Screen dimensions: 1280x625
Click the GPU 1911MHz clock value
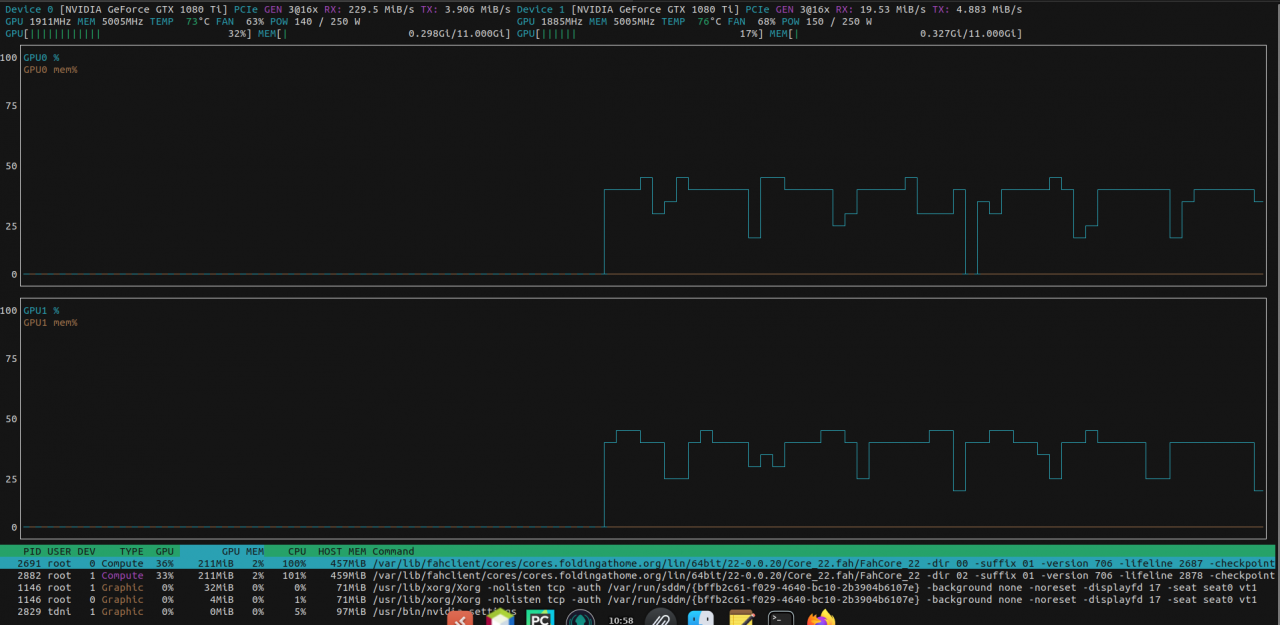[x=38, y=21]
